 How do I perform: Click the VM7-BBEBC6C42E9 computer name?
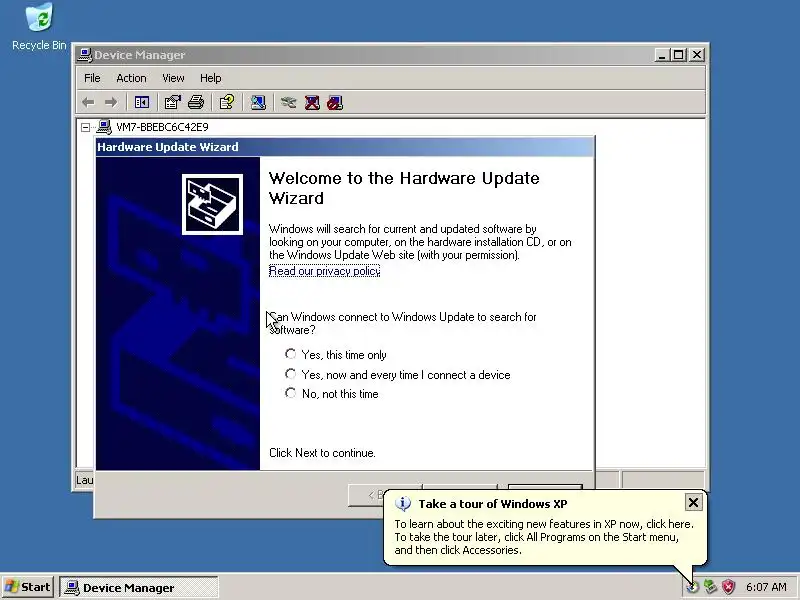[x=162, y=127]
